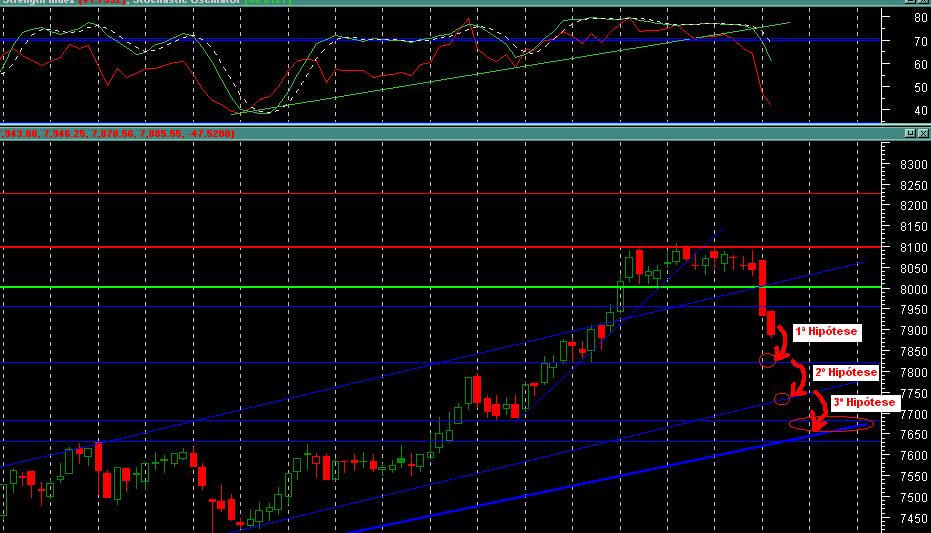This screenshot has height=533, width=931.
Task: Select the green ascending trendline in indicator pane
Action: coord(511,67)
